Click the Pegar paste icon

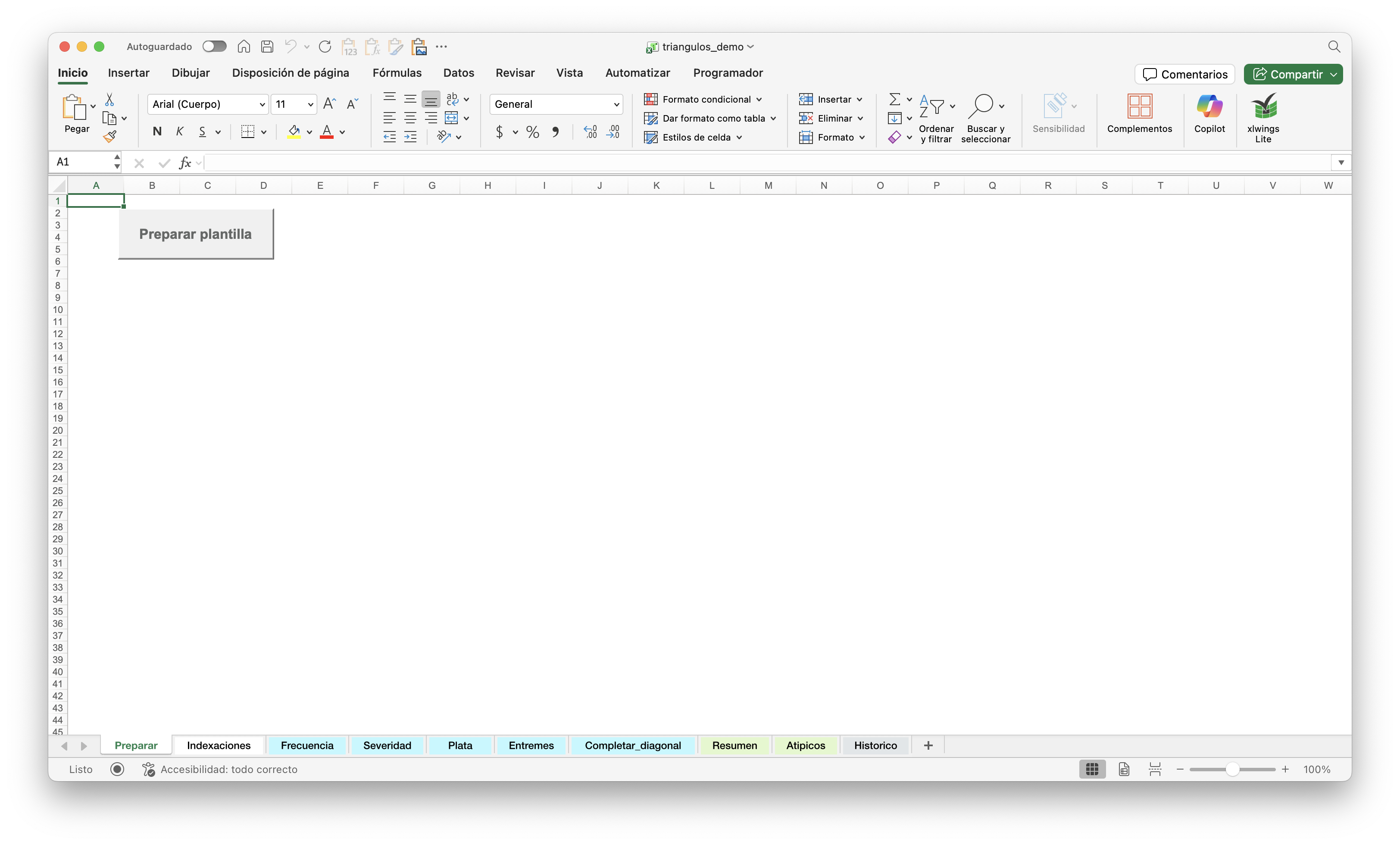click(74, 107)
